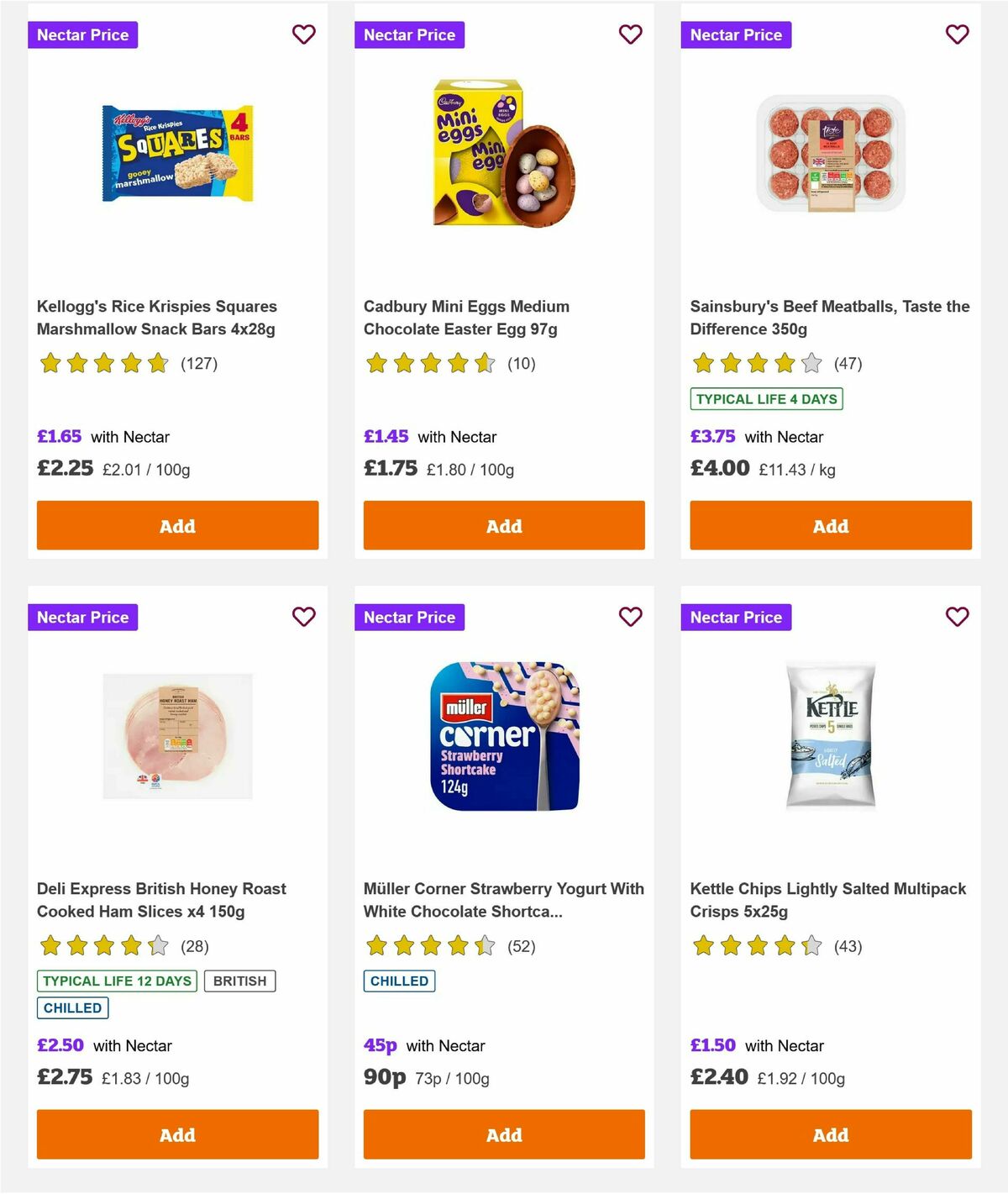
Task: Favourite the Kellogg's Rice Krispies Squares product
Action: (303, 34)
